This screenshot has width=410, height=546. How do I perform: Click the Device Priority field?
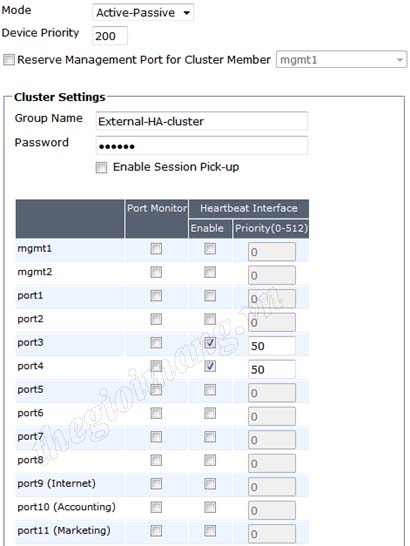tap(110, 36)
